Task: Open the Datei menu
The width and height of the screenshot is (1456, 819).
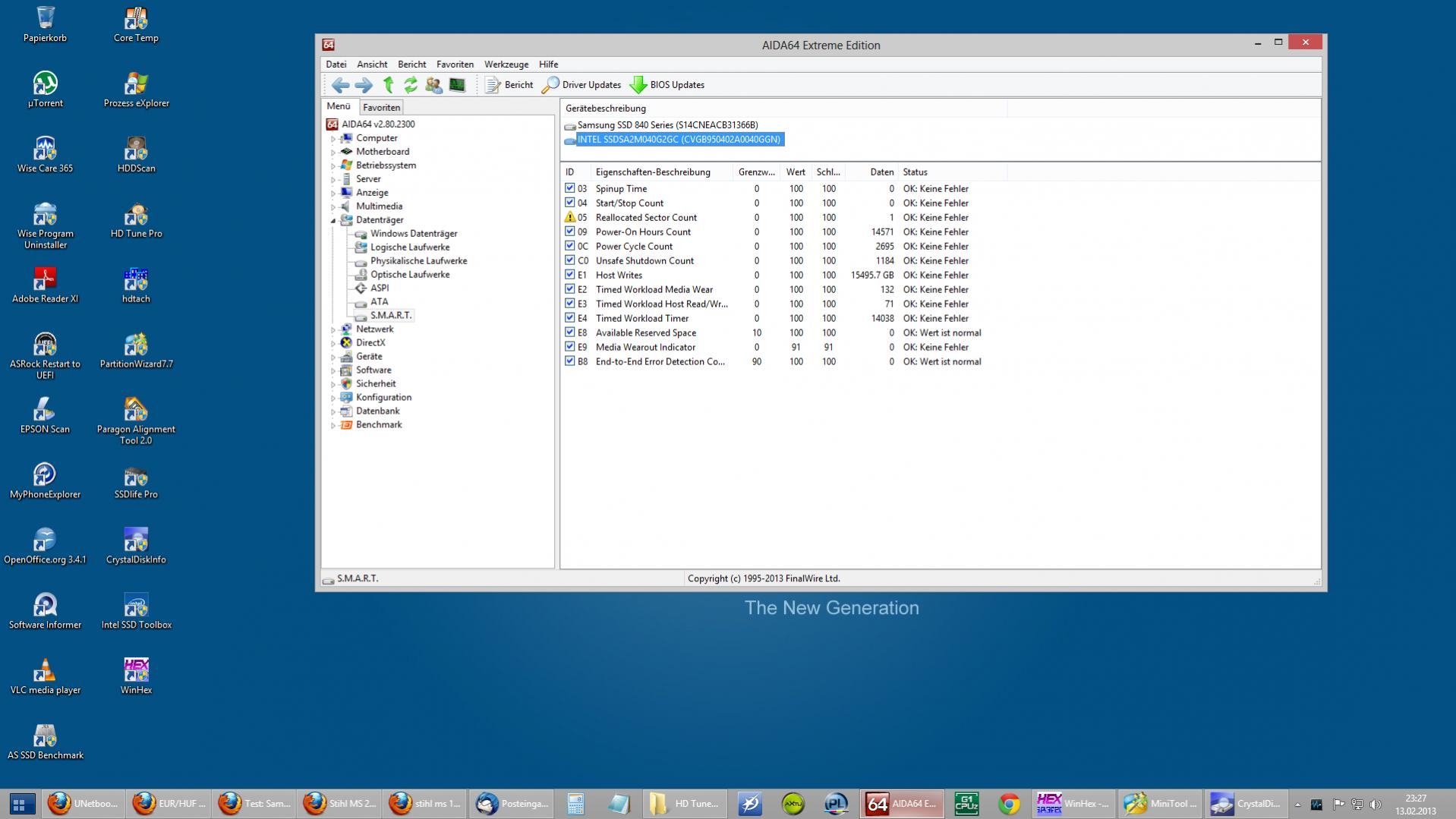Action: coord(336,65)
